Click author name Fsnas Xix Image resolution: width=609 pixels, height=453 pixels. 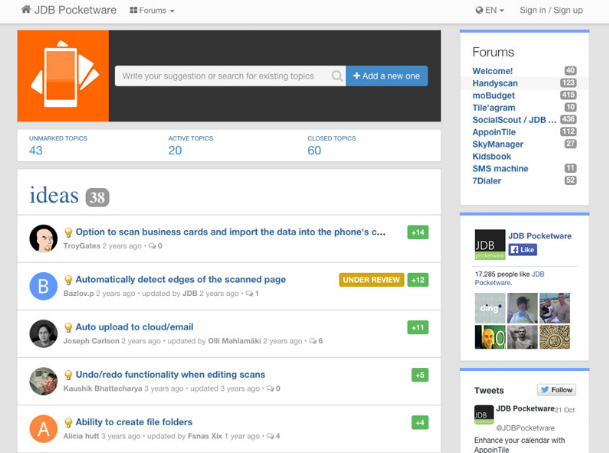coord(205,436)
